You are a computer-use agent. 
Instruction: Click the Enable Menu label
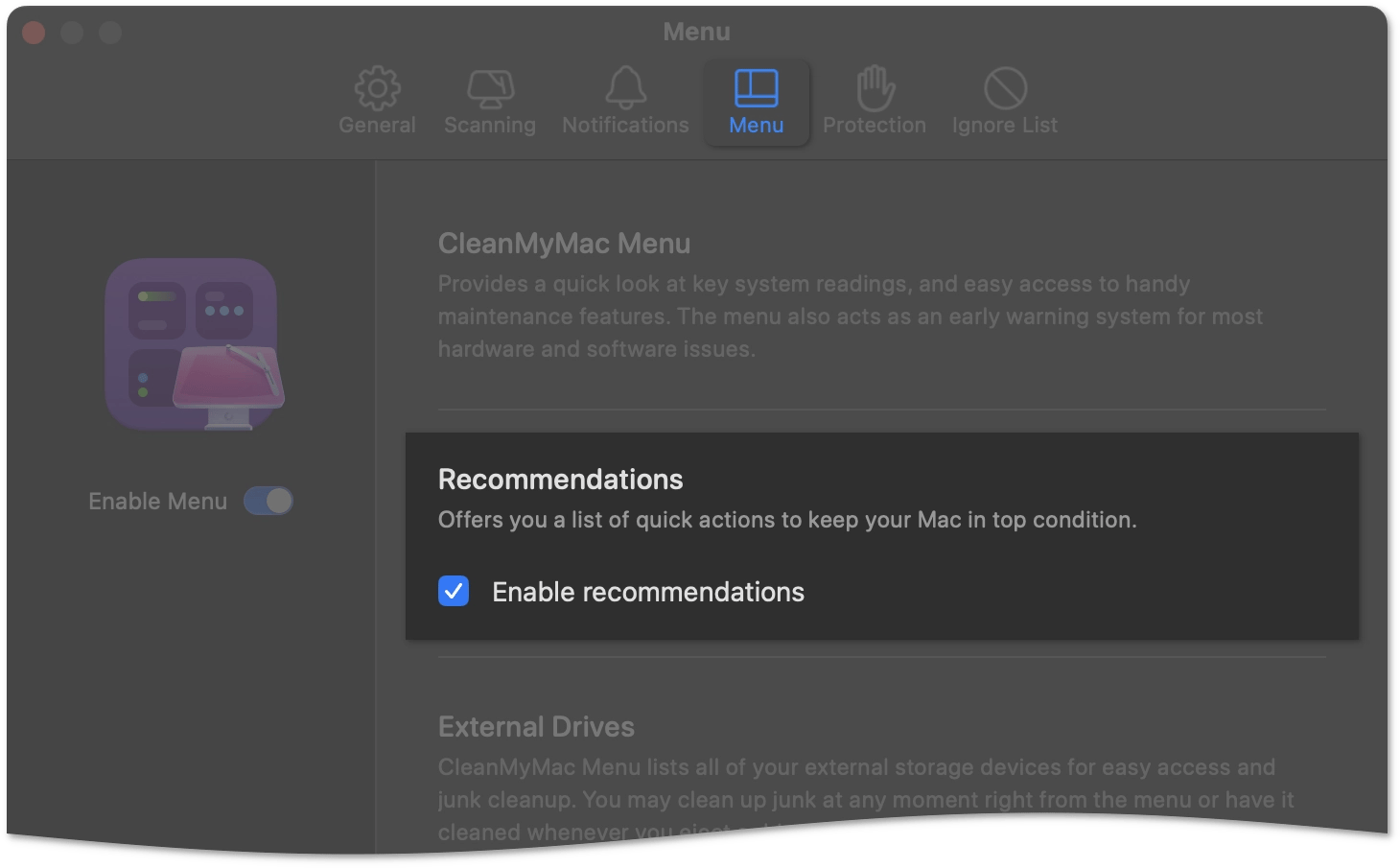pos(157,502)
